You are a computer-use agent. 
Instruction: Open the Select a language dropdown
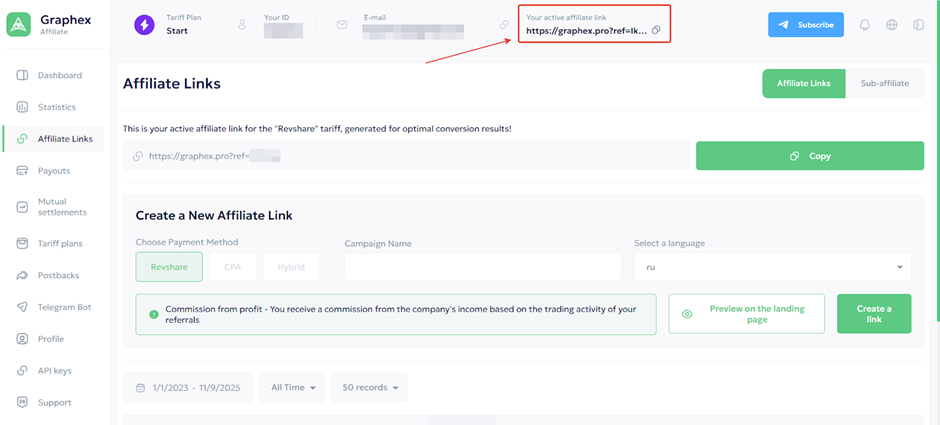click(x=772, y=267)
